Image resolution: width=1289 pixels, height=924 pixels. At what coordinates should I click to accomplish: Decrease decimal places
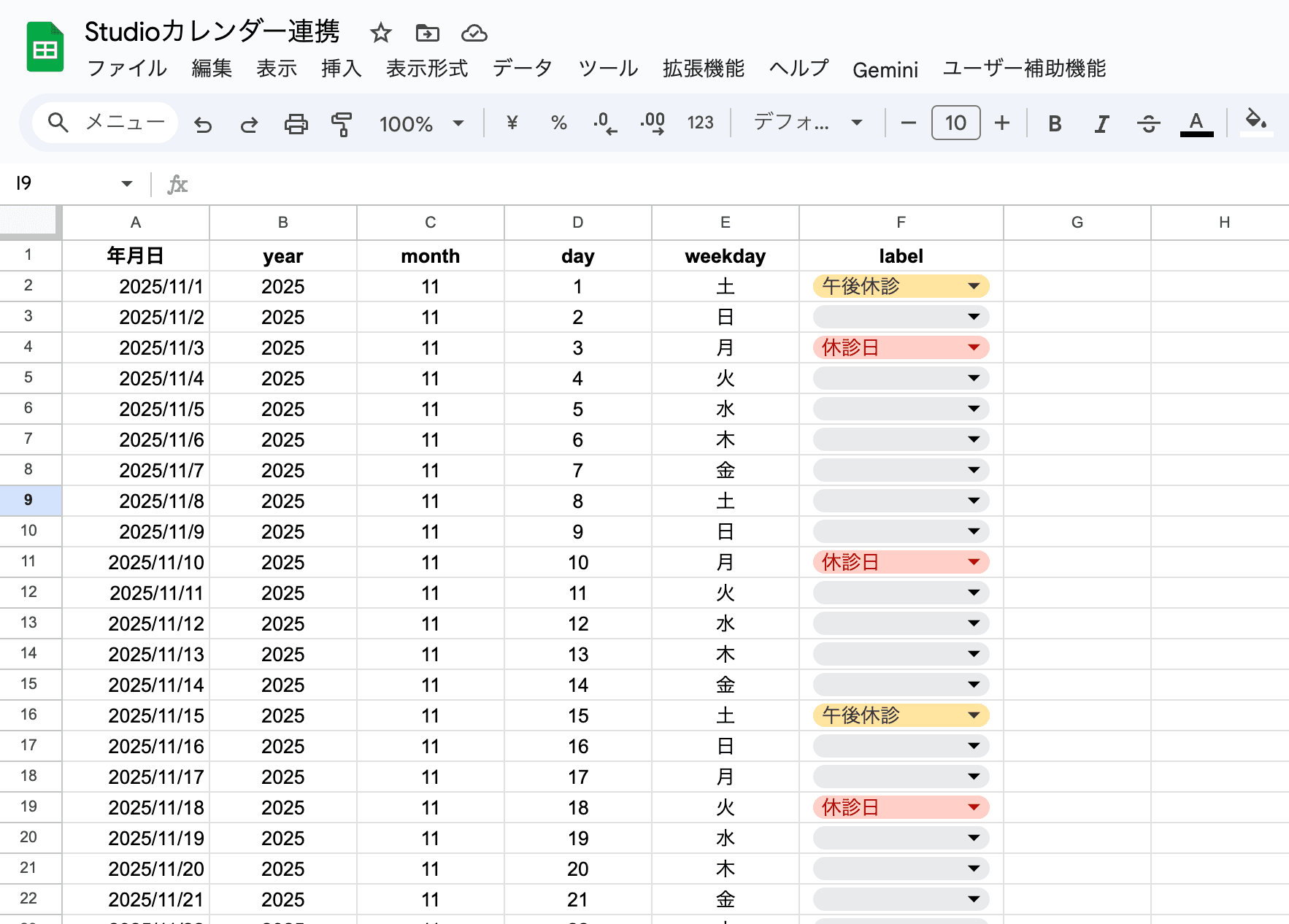click(x=605, y=123)
